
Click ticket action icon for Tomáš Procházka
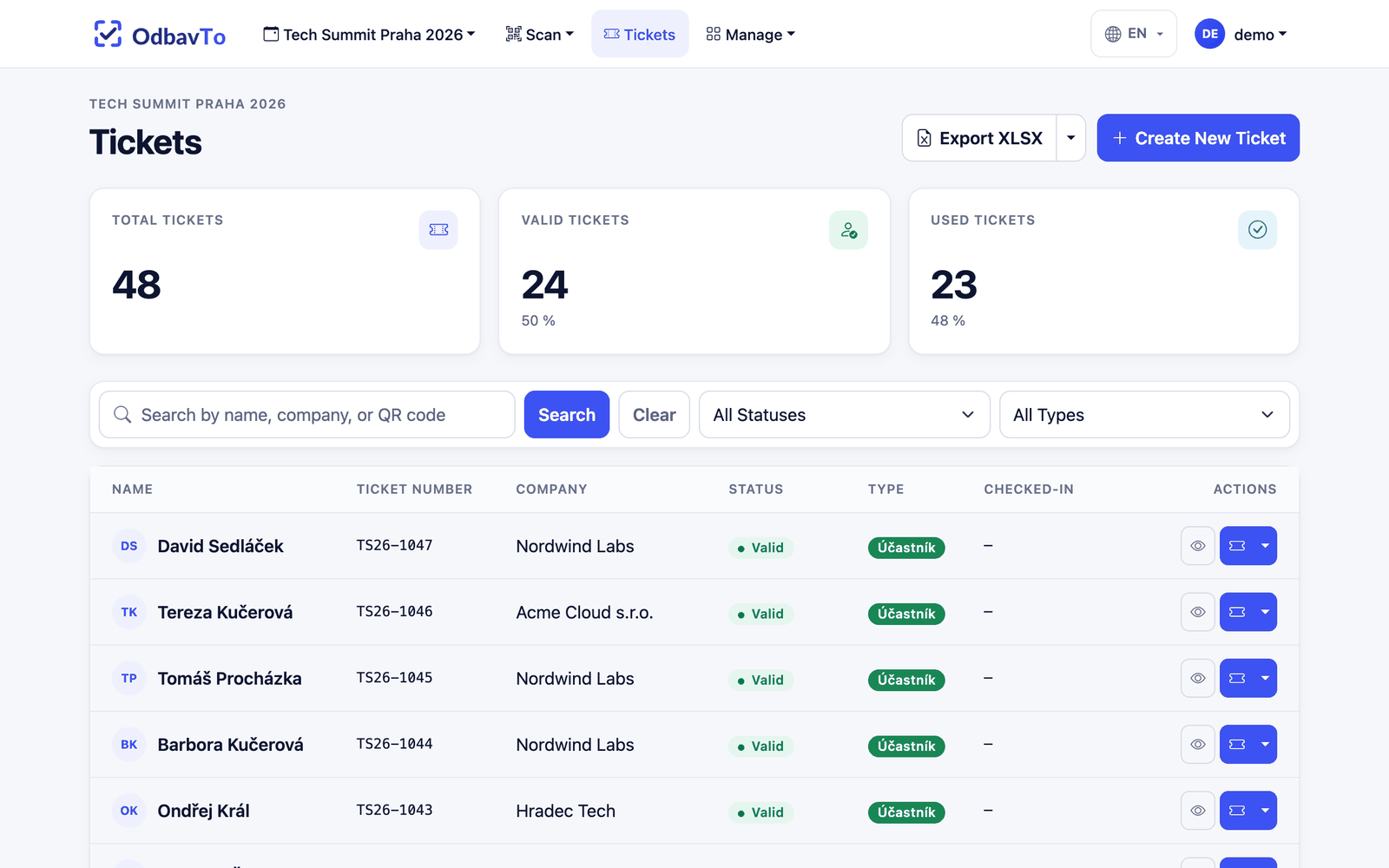1237,678
